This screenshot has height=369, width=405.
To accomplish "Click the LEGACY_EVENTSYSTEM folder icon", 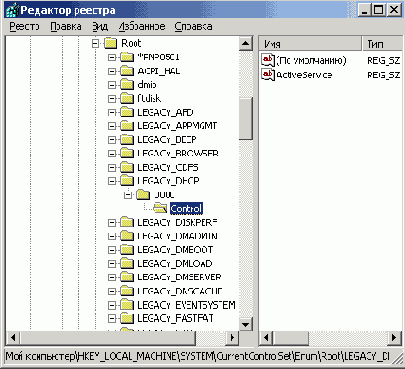I will coord(127,305).
